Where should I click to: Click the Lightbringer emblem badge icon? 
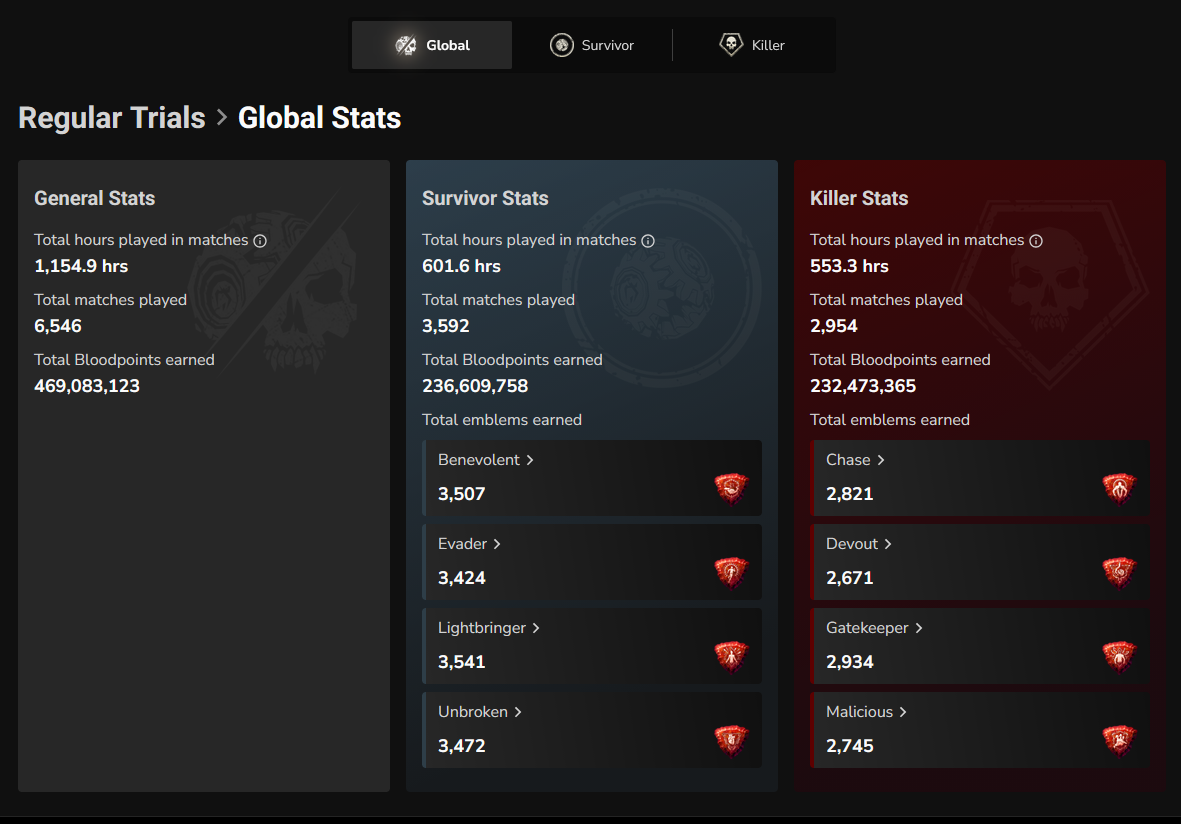click(x=731, y=656)
